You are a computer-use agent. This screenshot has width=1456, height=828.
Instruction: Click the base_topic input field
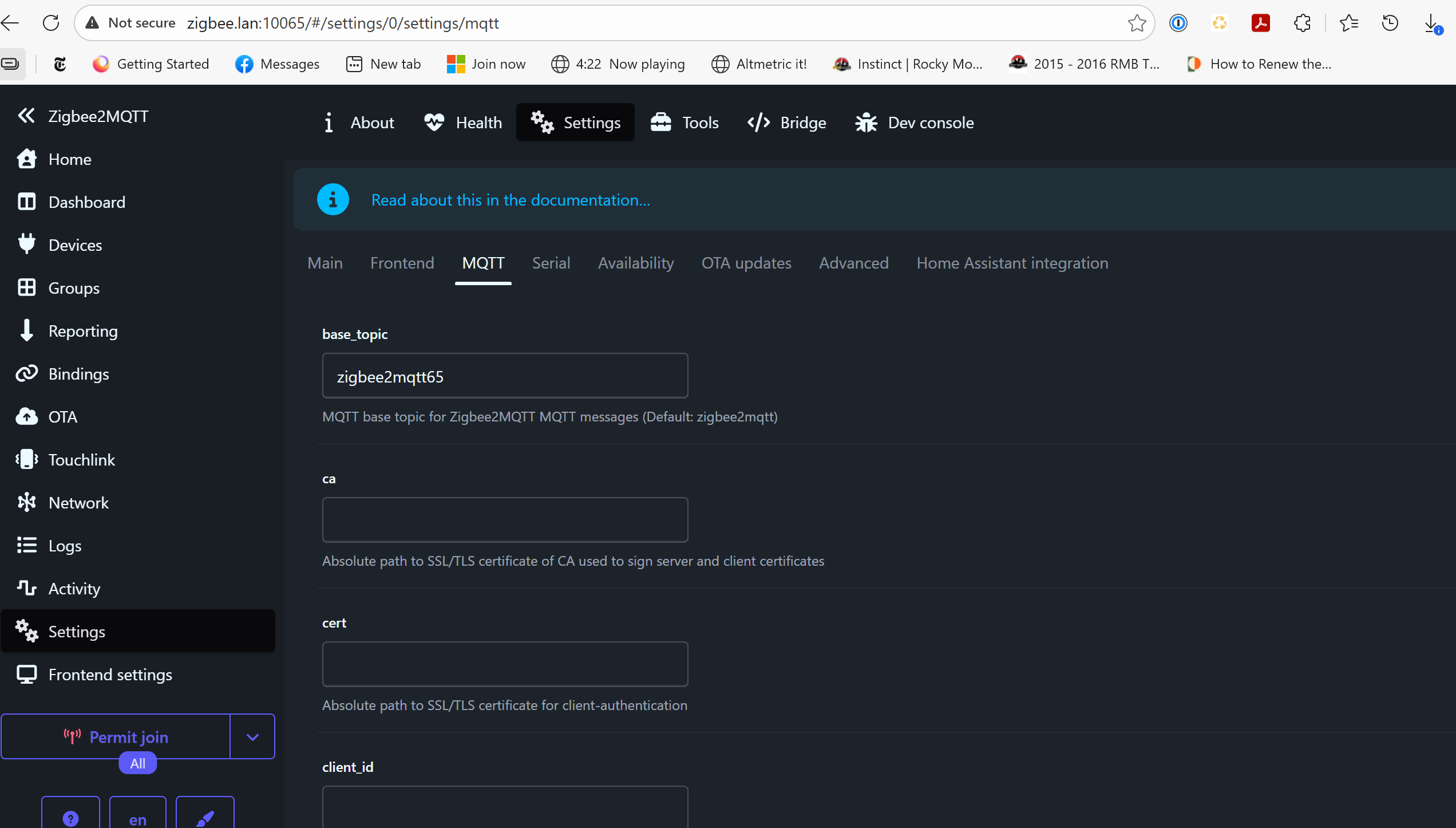pyautogui.click(x=505, y=376)
